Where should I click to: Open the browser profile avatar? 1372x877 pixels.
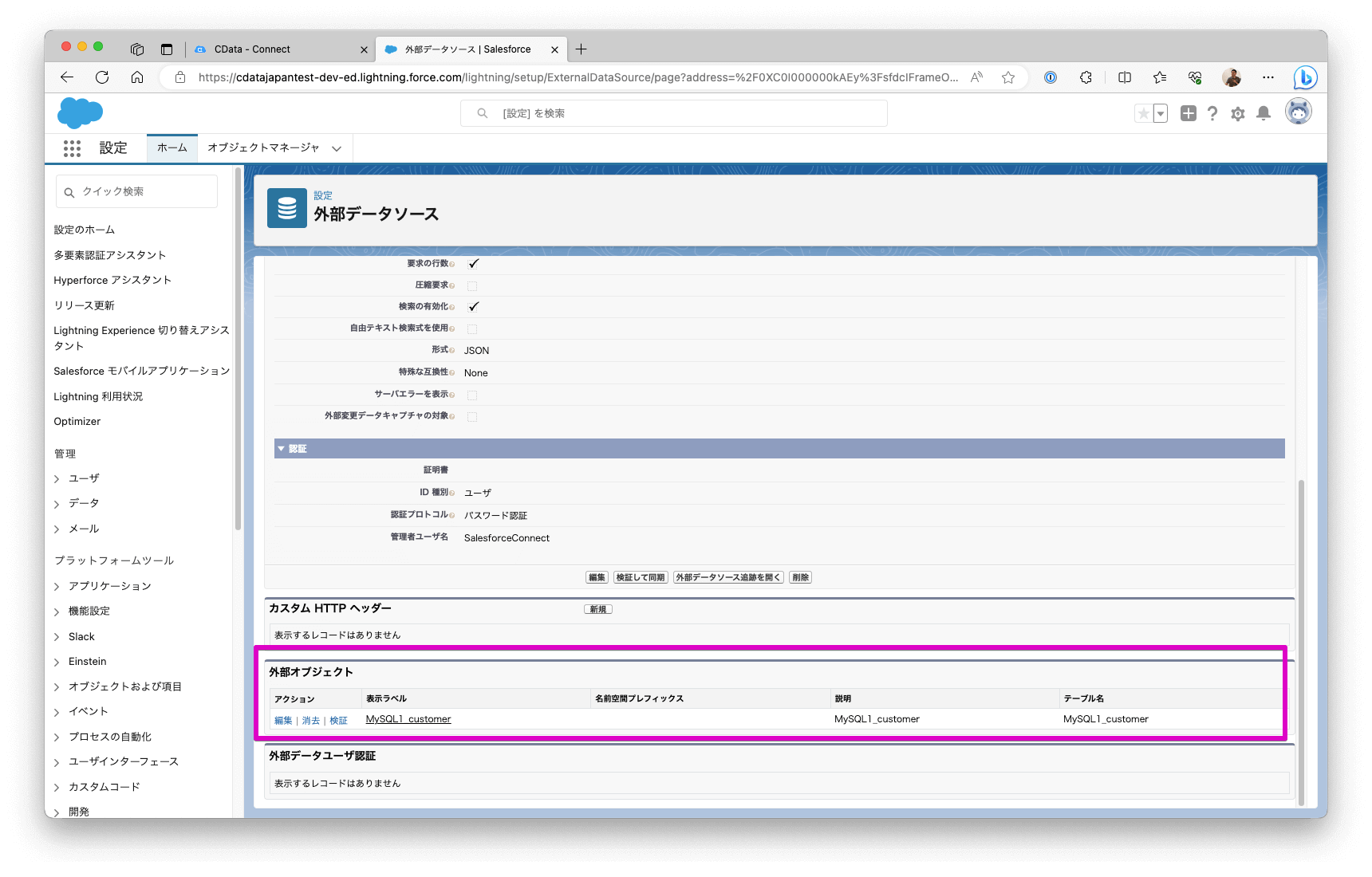1232,77
